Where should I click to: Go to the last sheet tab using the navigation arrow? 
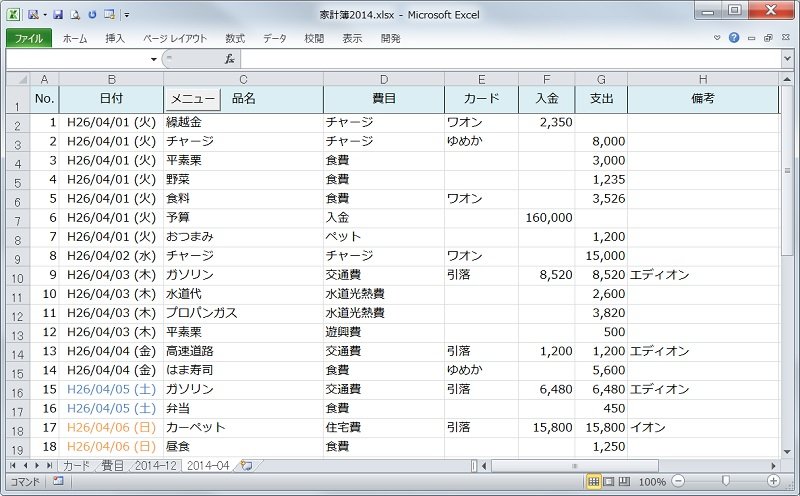tap(49, 465)
